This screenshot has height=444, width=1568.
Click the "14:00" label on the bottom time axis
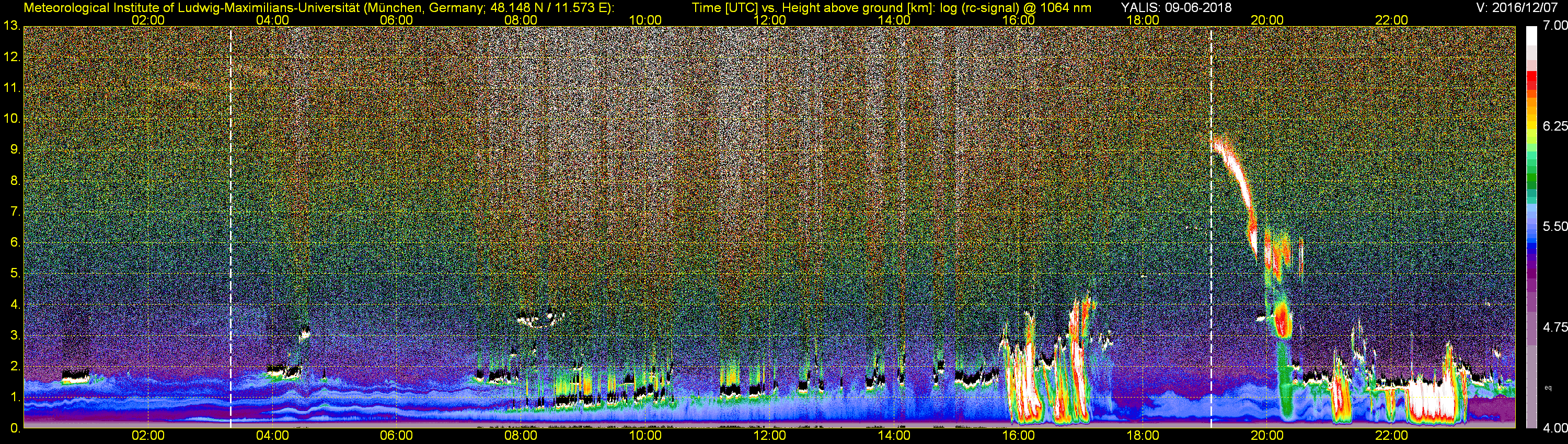894,436
